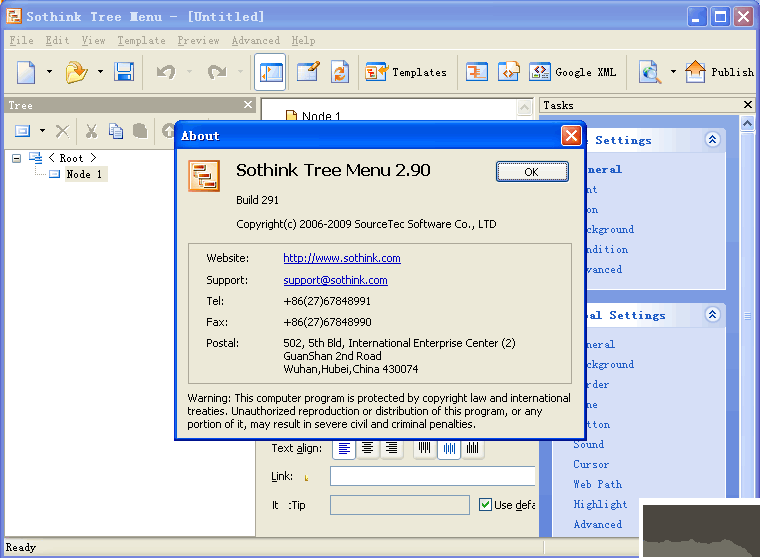Click the Publish toolbar icon
This screenshot has height=558, width=760.
[722, 72]
